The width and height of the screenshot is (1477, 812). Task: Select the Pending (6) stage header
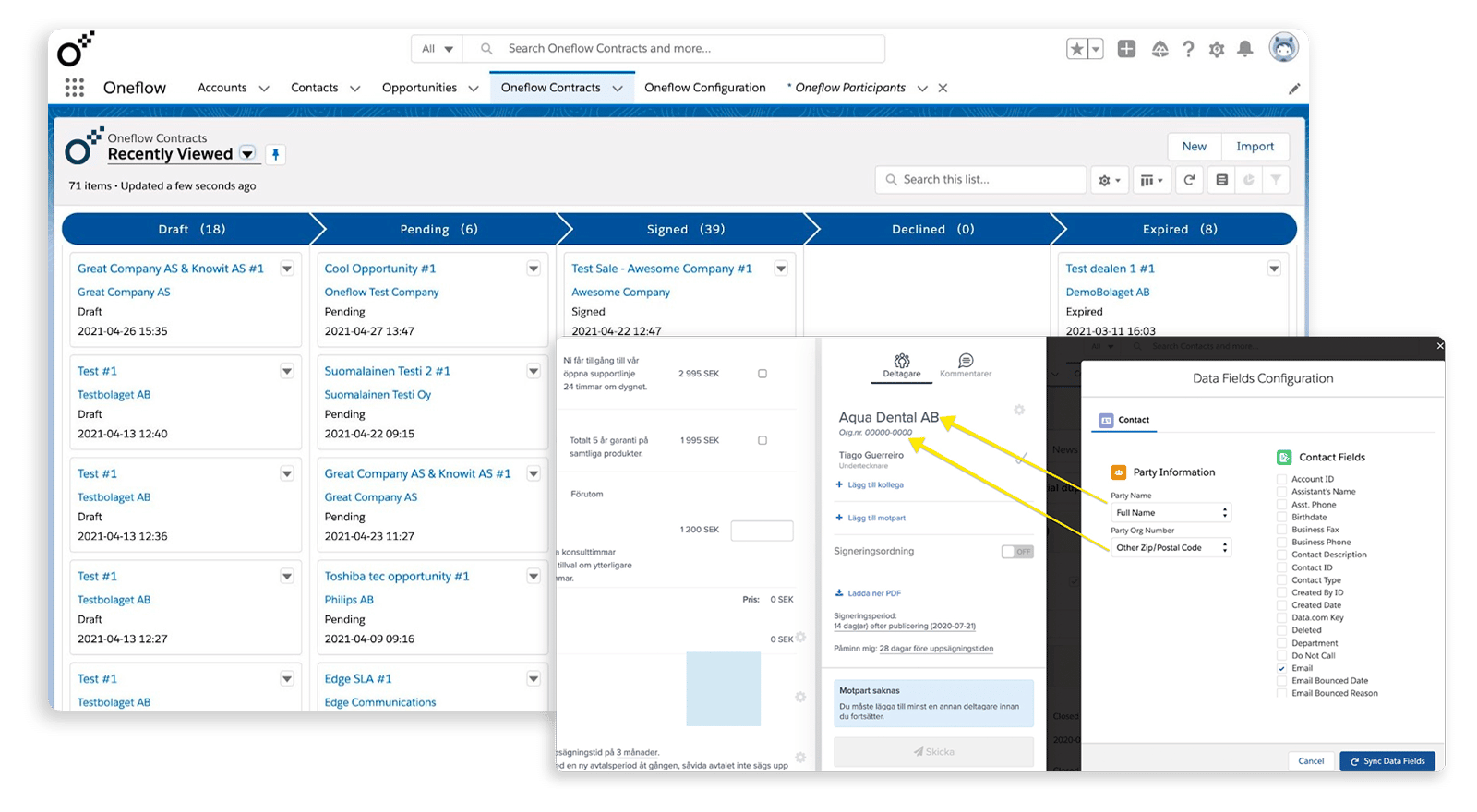click(438, 230)
